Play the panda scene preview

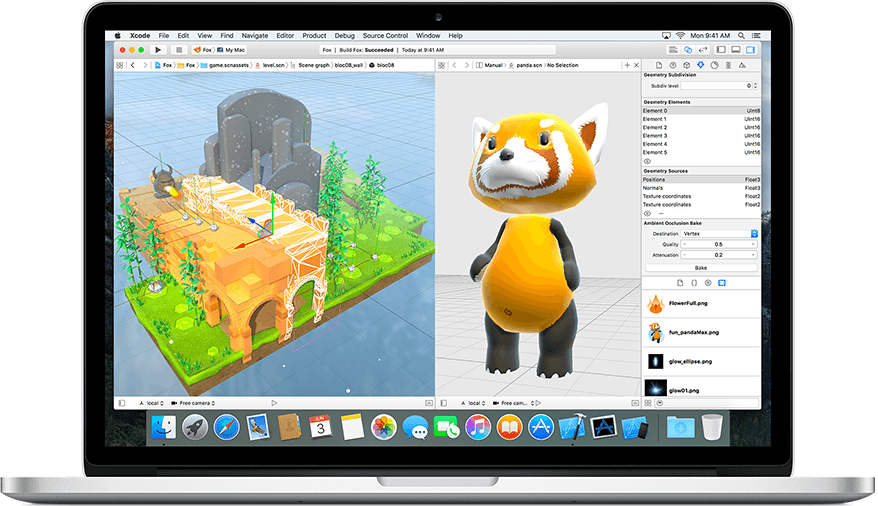538,403
